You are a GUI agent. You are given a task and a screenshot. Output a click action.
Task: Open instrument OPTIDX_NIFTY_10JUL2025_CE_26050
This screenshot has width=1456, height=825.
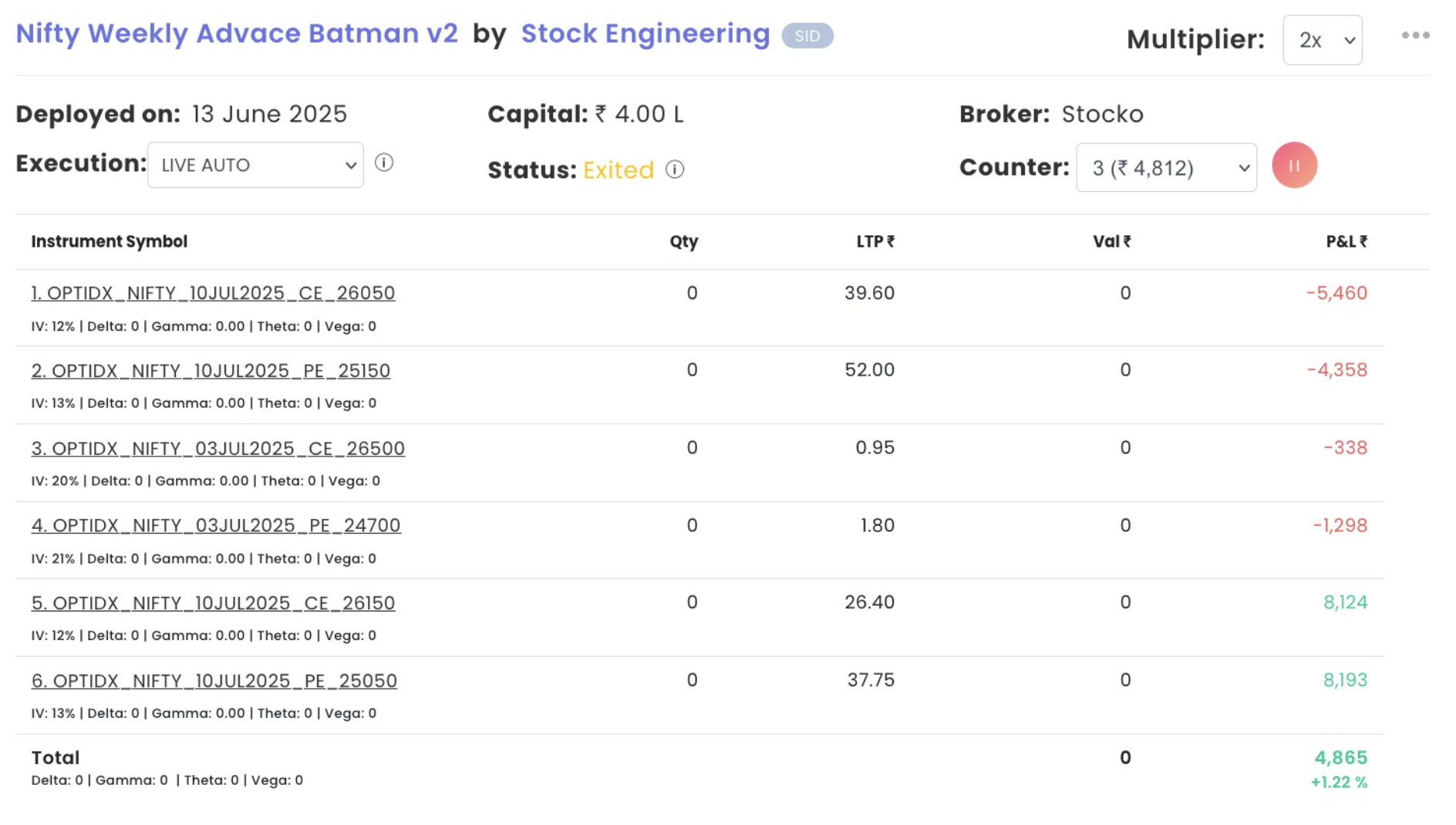point(213,293)
